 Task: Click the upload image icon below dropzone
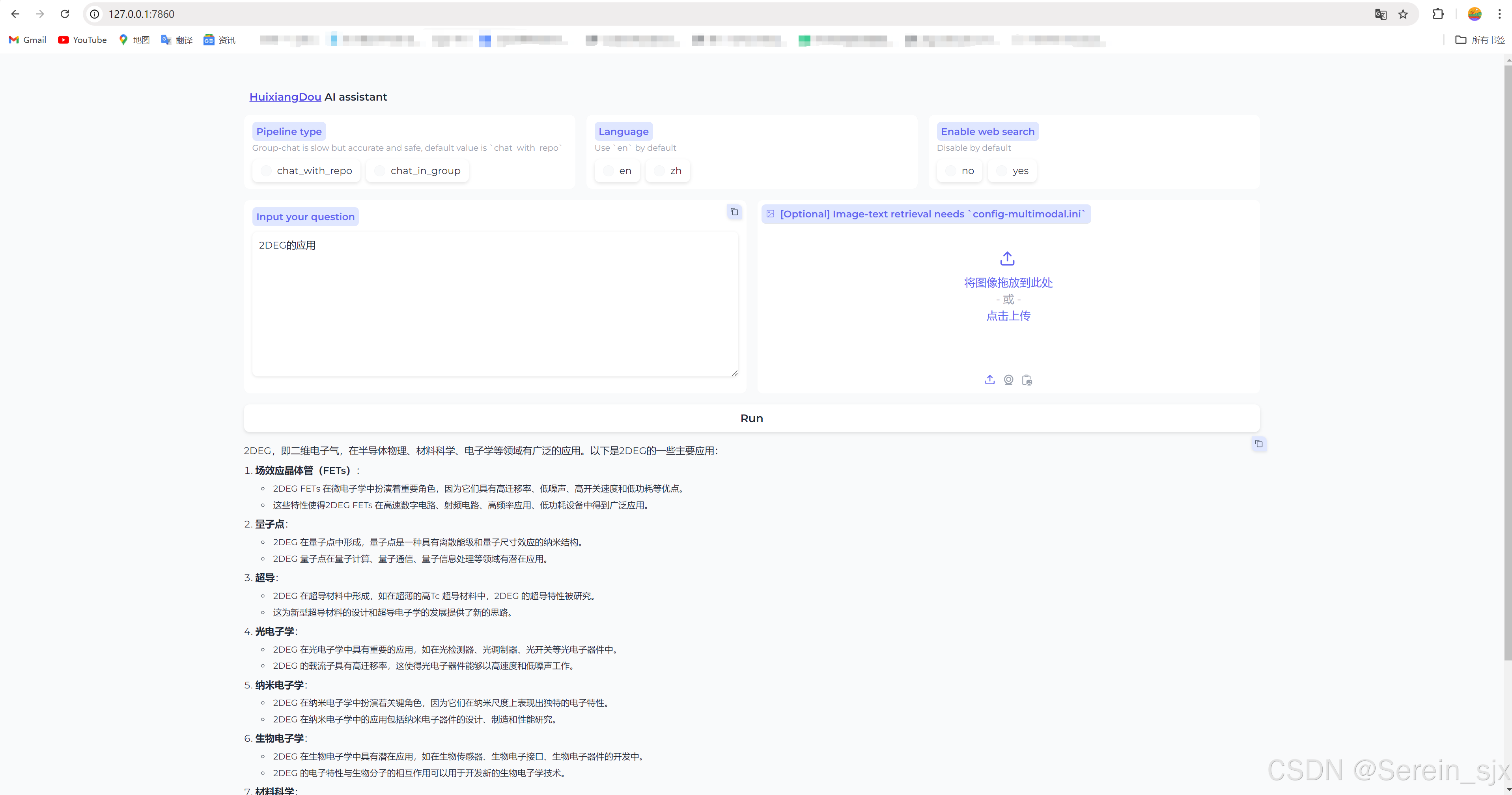click(x=989, y=380)
